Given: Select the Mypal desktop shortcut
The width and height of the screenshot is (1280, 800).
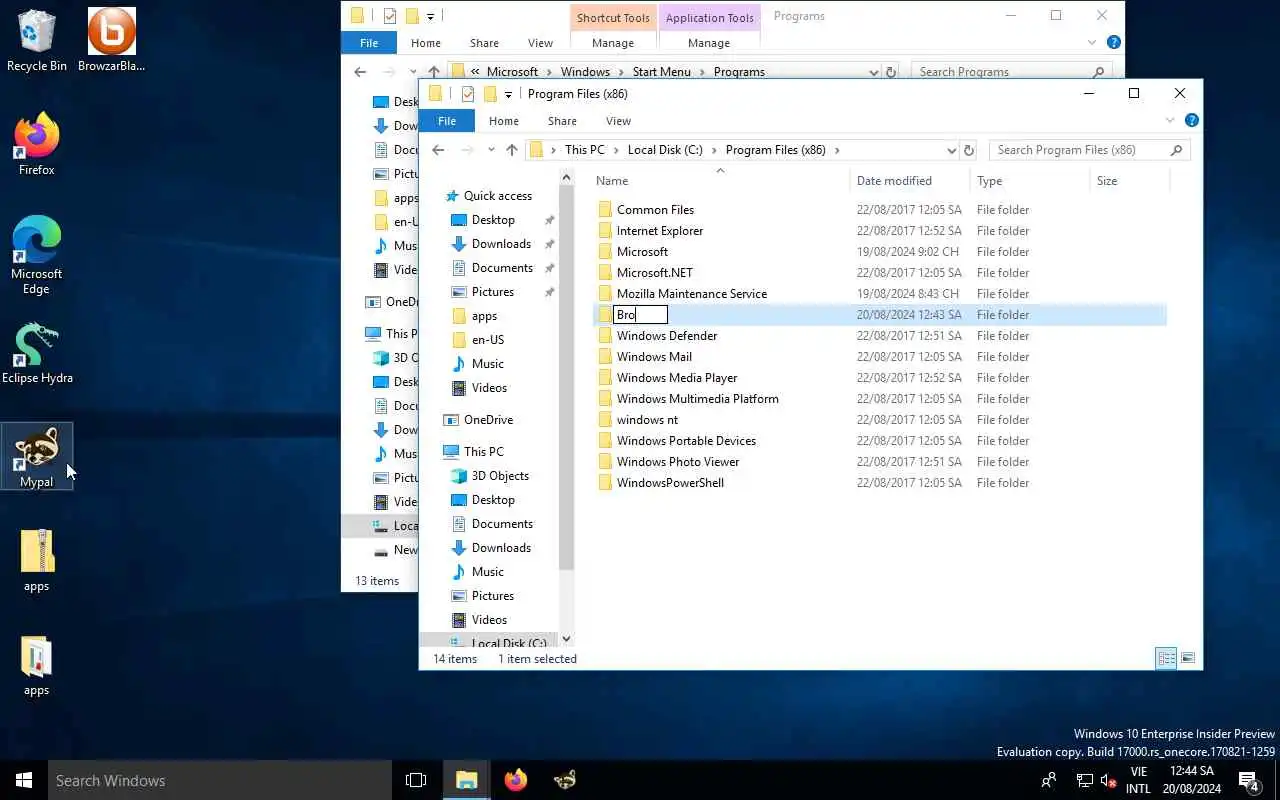Looking at the screenshot, I should point(37,457).
